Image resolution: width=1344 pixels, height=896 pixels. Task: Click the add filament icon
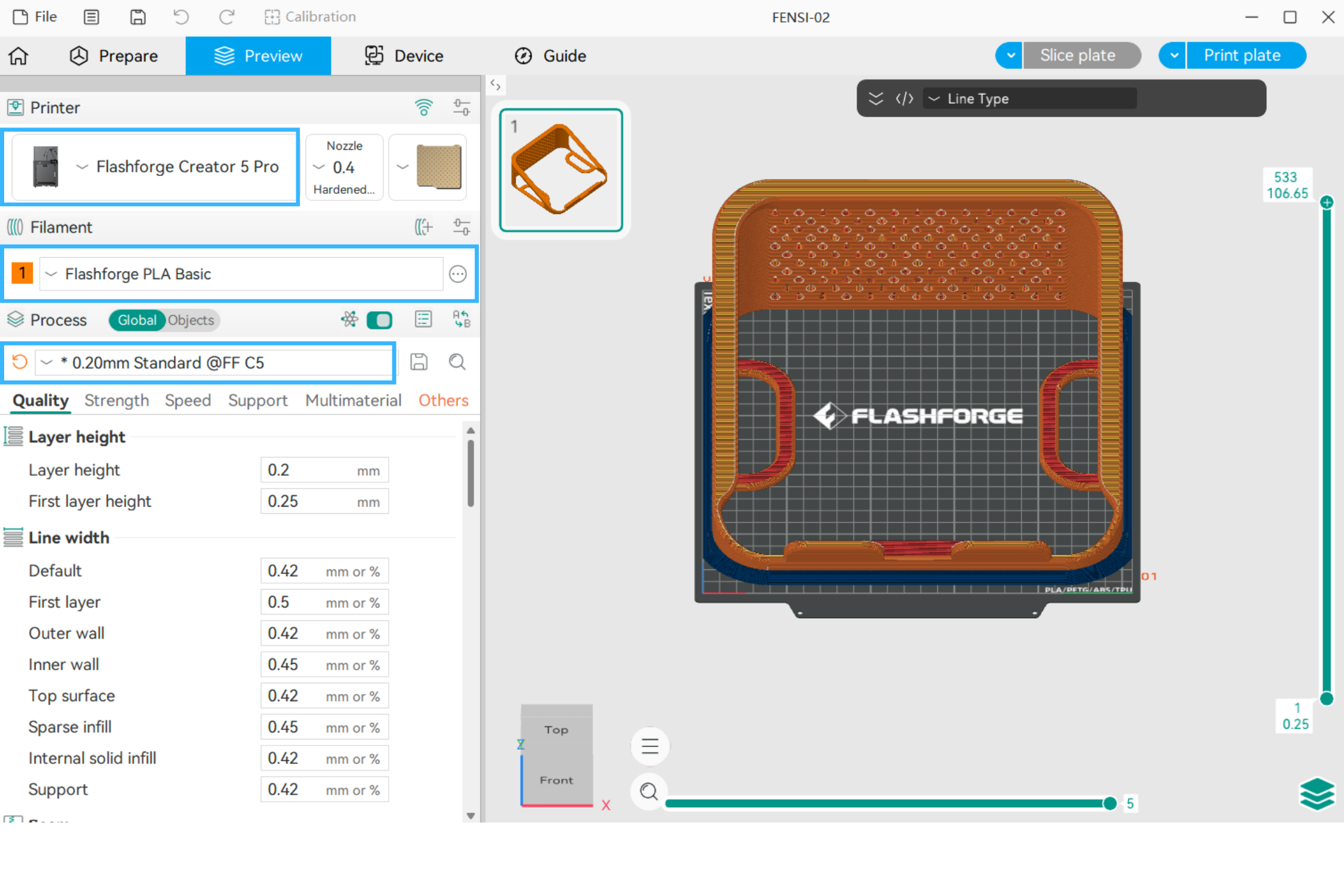point(424,226)
